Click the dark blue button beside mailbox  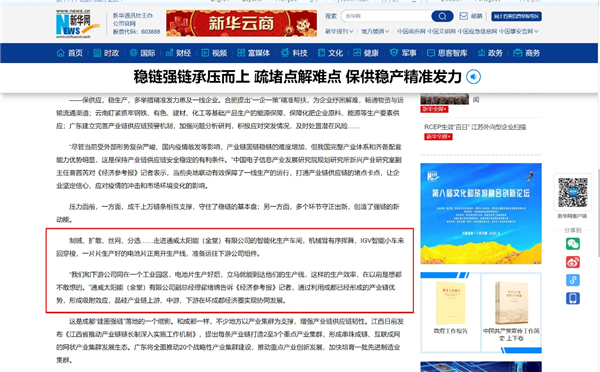pyautogui.click(x=517, y=16)
